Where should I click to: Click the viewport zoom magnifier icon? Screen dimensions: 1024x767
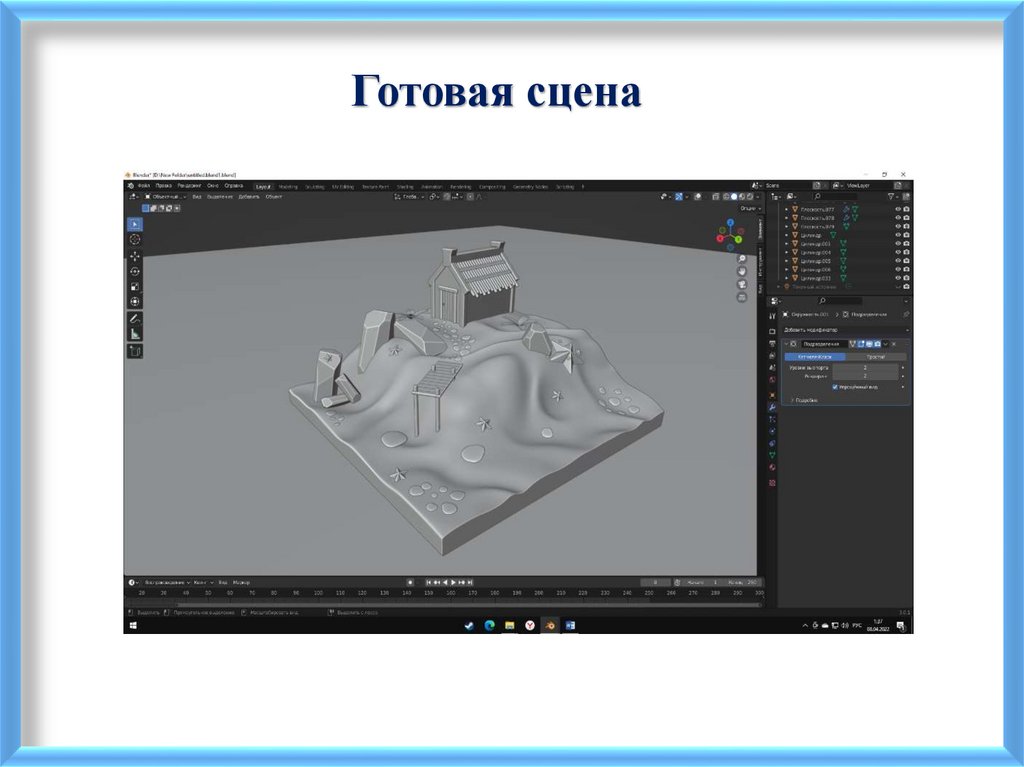742,259
